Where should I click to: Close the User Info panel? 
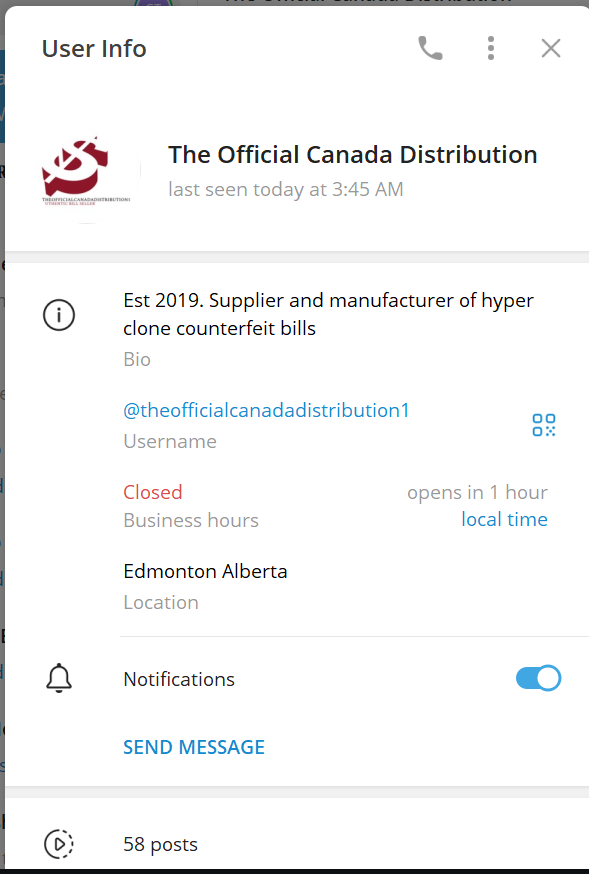pos(551,48)
